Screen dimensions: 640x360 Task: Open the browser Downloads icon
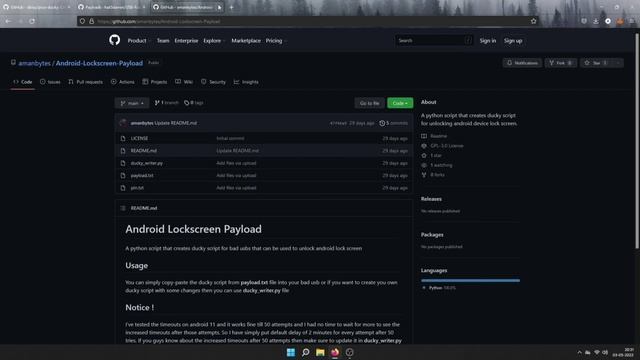coord(596,21)
